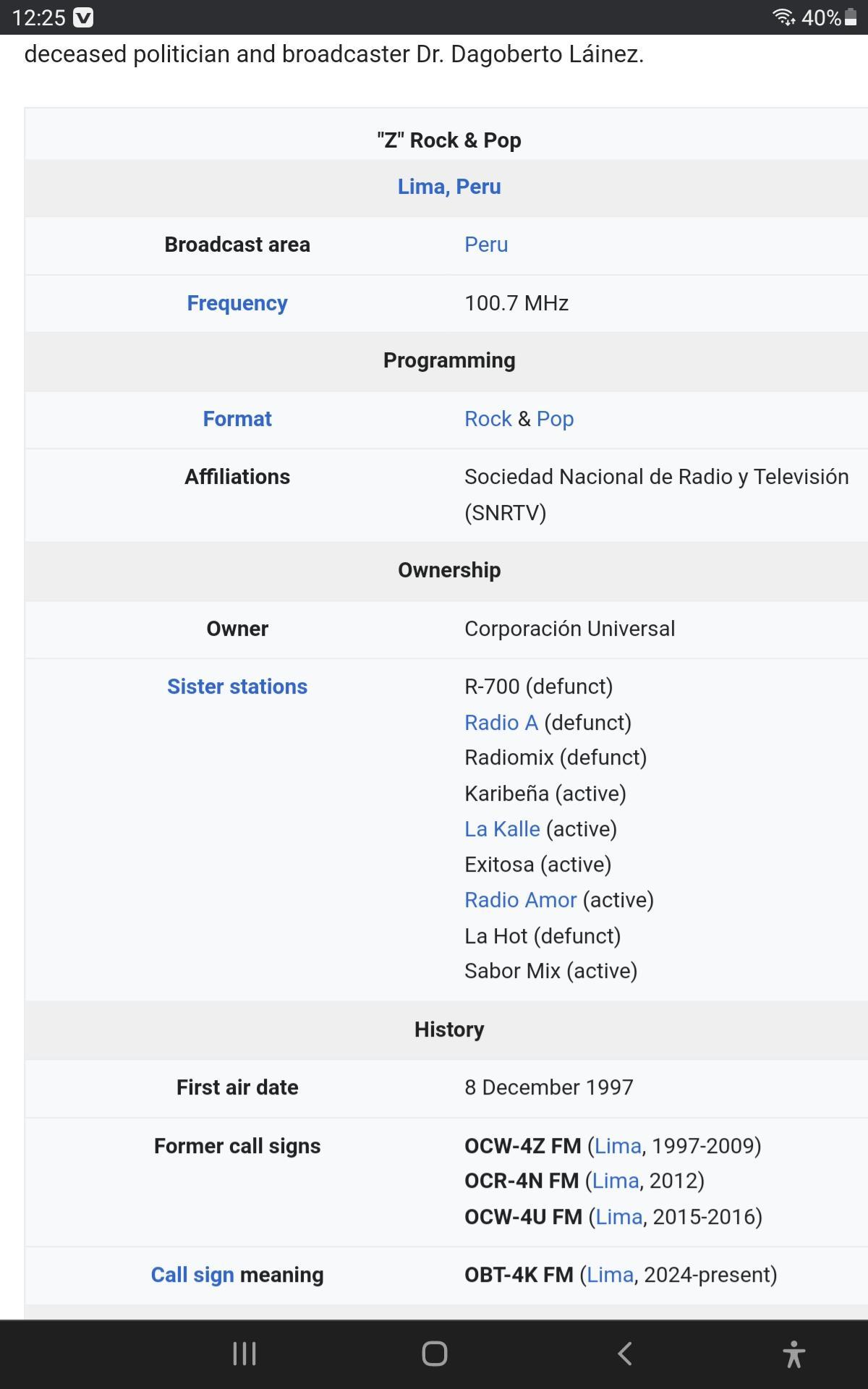Open Lima link beside OBT-4K FM
868x1389 pixels.
(x=610, y=1275)
